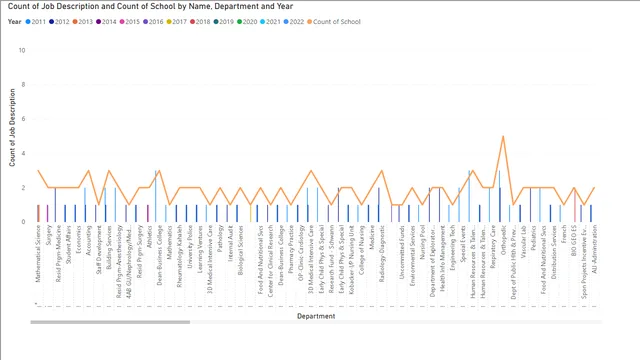Select the Student Affairs axis label
This screenshot has width=640, height=360.
coord(68,244)
